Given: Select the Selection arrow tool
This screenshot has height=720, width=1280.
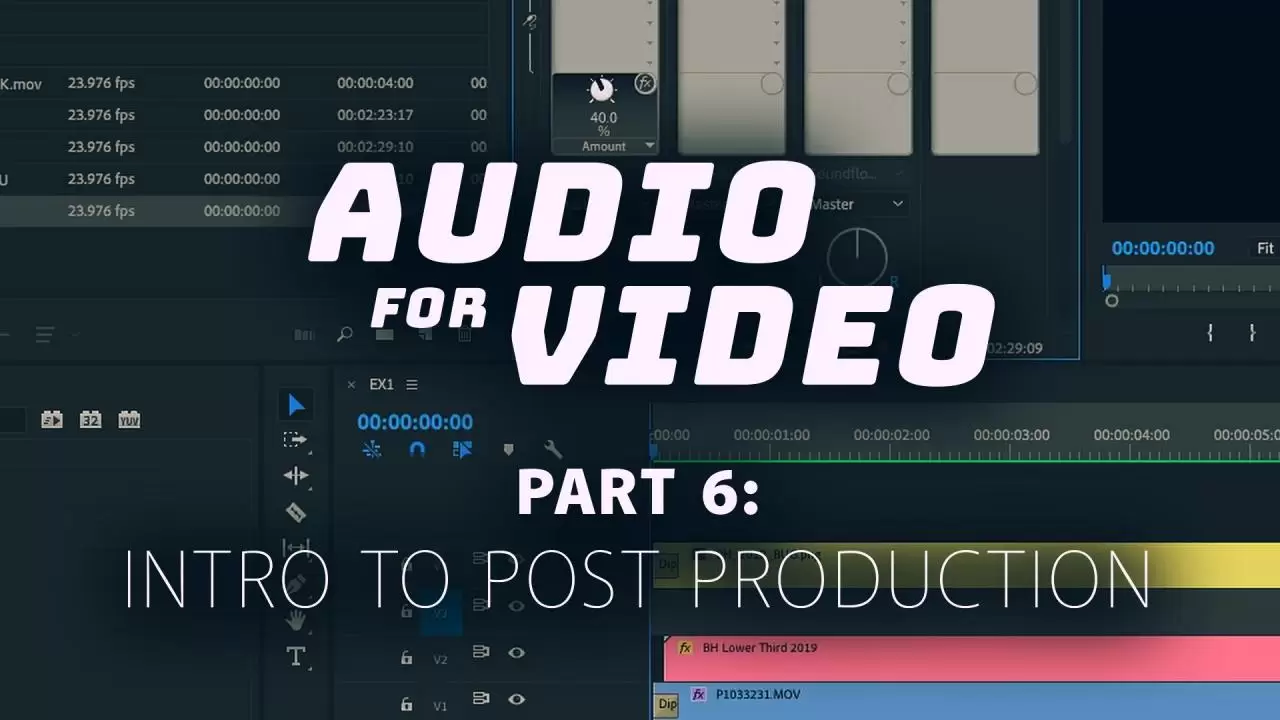Looking at the screenshot, I should tap(297, 405).
